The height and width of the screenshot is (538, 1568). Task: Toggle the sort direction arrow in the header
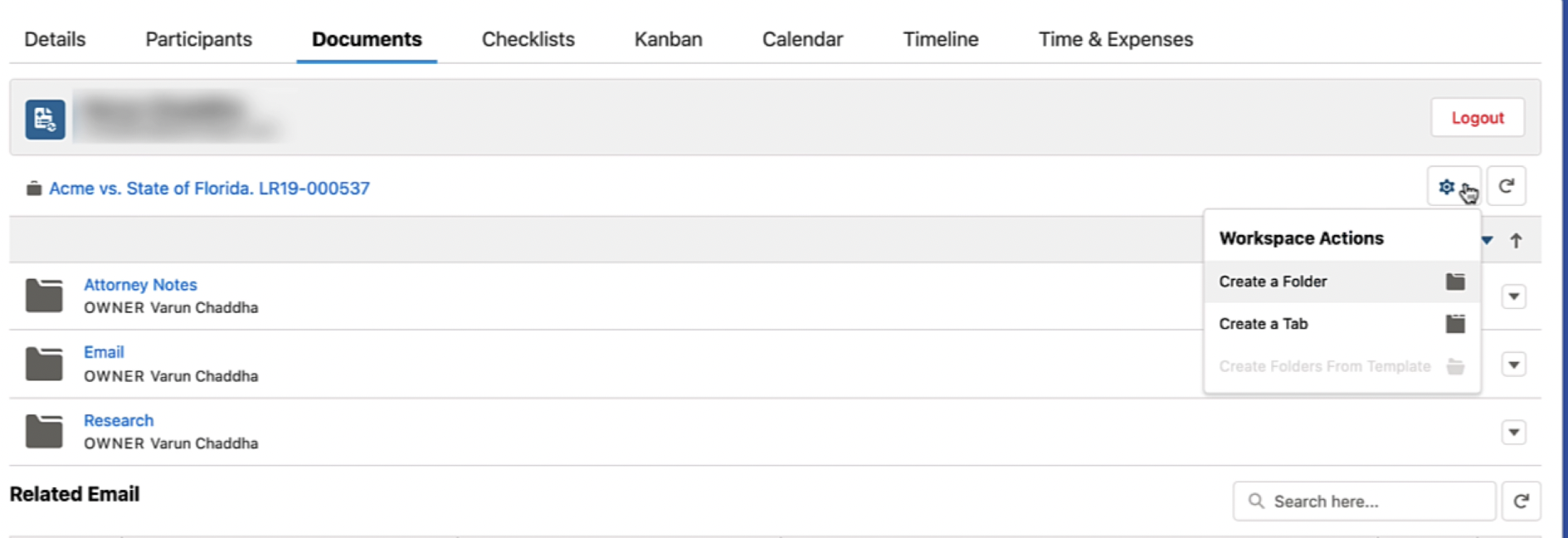tap(1517, 239)
